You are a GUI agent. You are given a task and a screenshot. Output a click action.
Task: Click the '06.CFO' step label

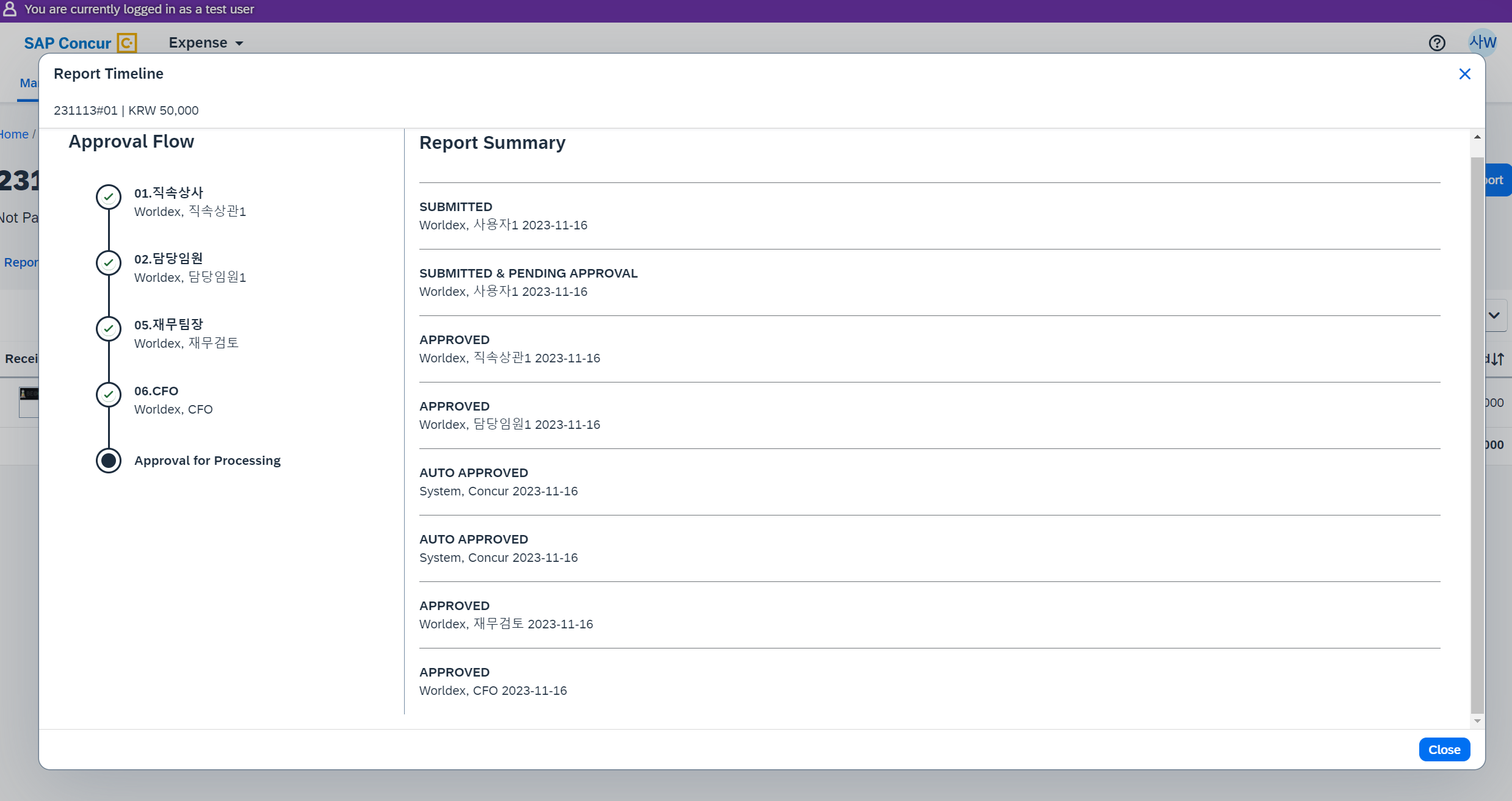click(x=156, y=391)
